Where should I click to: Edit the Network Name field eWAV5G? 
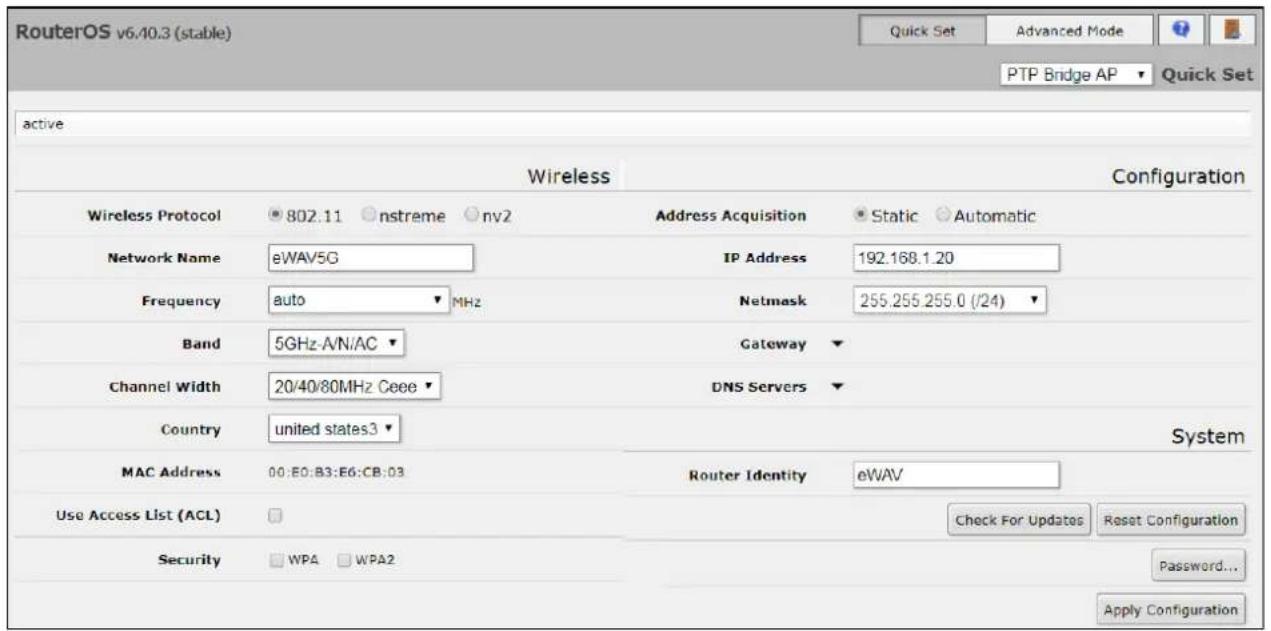coord(370,257)
